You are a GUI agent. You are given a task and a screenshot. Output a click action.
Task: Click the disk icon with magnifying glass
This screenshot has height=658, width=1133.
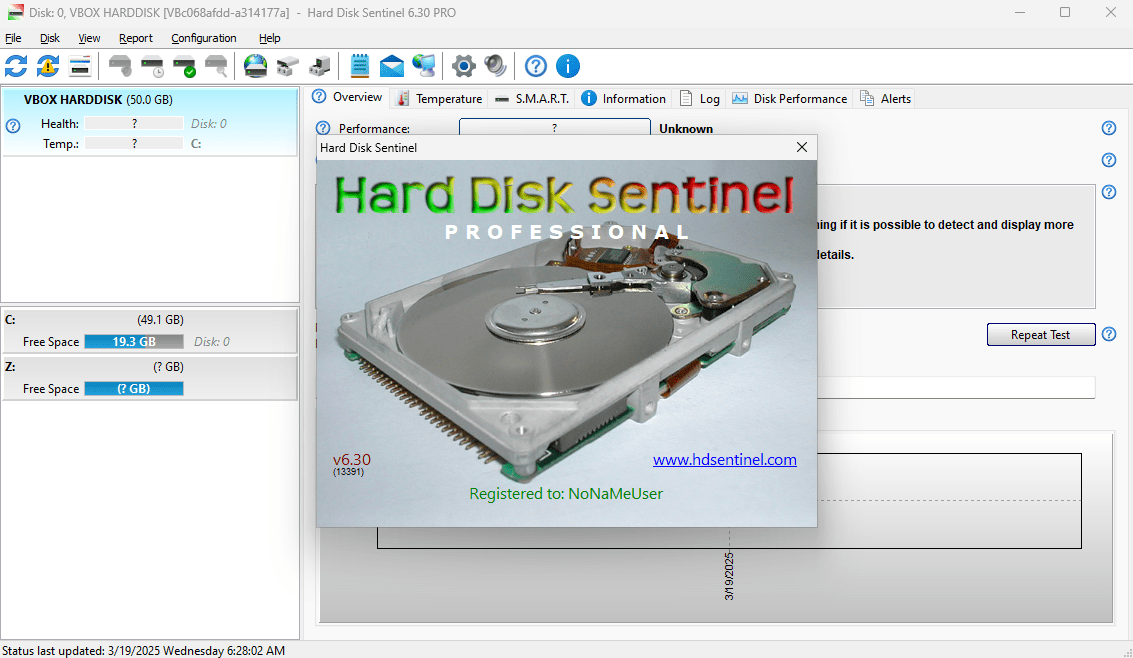click(x=216, y=66)
